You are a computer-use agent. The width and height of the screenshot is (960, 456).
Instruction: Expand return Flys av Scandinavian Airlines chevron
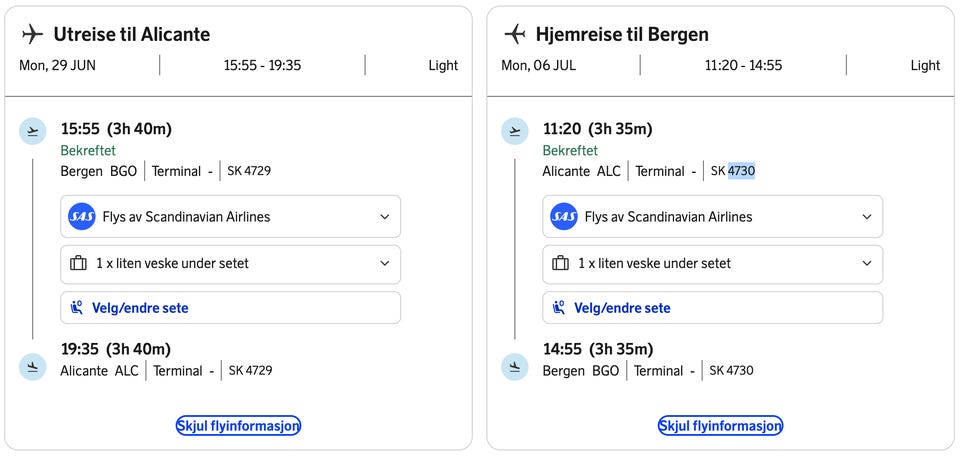point(867,217)
